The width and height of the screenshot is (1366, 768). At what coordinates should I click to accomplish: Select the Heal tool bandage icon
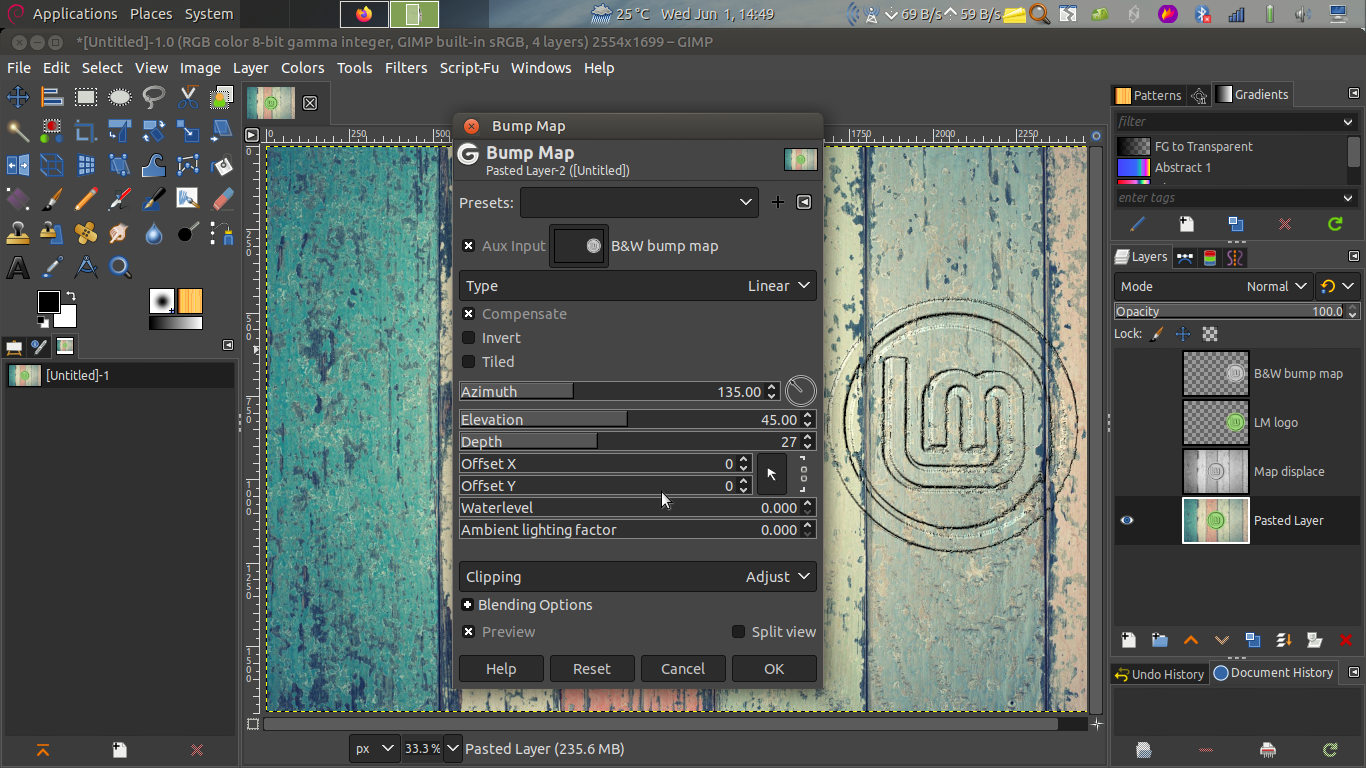(x=86, y=233)
